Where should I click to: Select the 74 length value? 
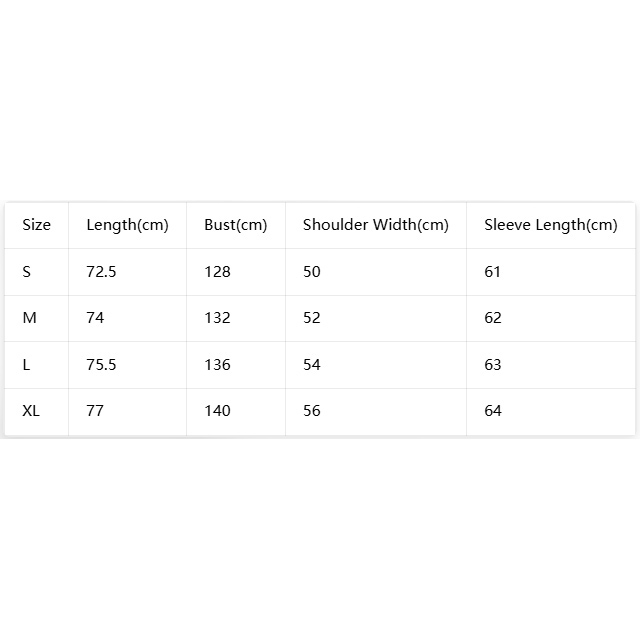[95, 318]
